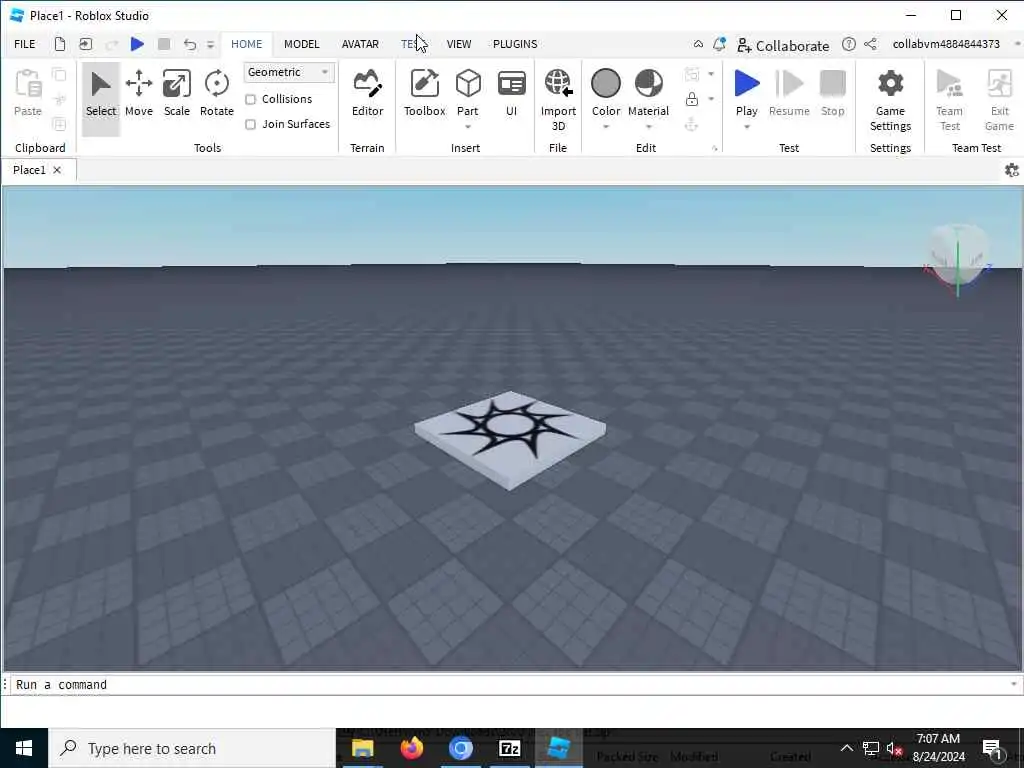Click the Stop test button
Screen dimensions: 1024x768
(832, 95)
